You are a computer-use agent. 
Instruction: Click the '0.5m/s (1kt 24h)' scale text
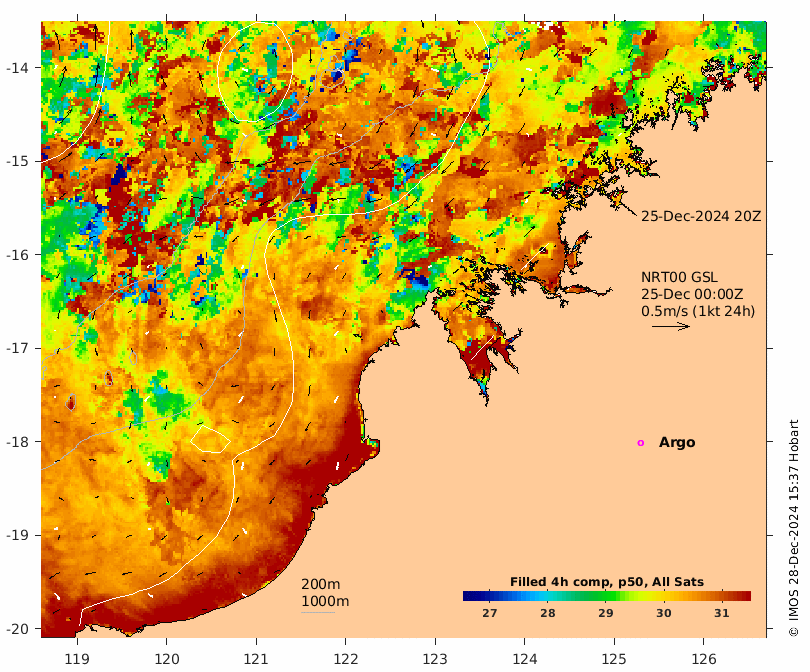pos(698,311)
